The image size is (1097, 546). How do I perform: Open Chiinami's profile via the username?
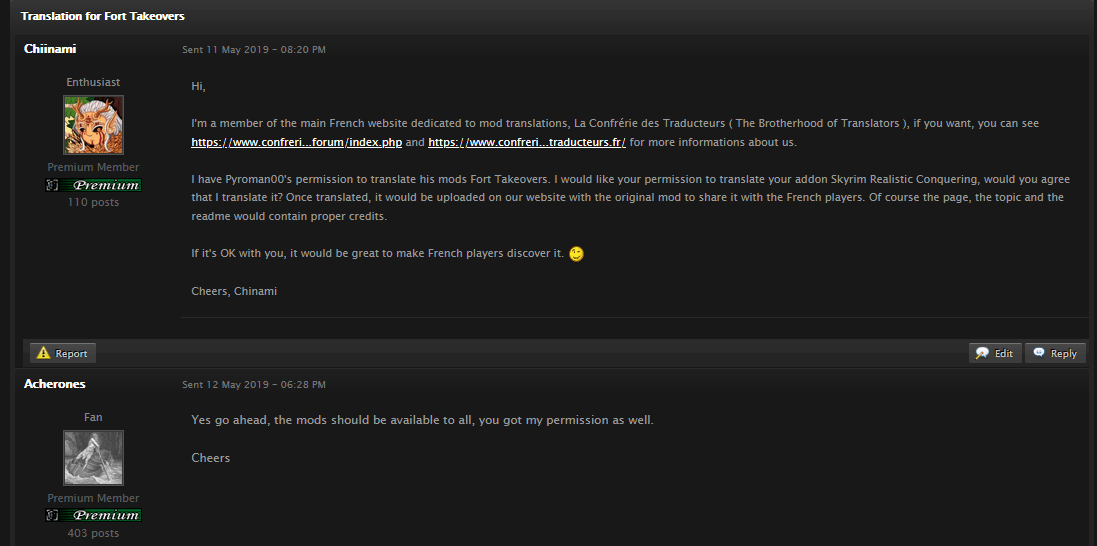coord(50,49)
